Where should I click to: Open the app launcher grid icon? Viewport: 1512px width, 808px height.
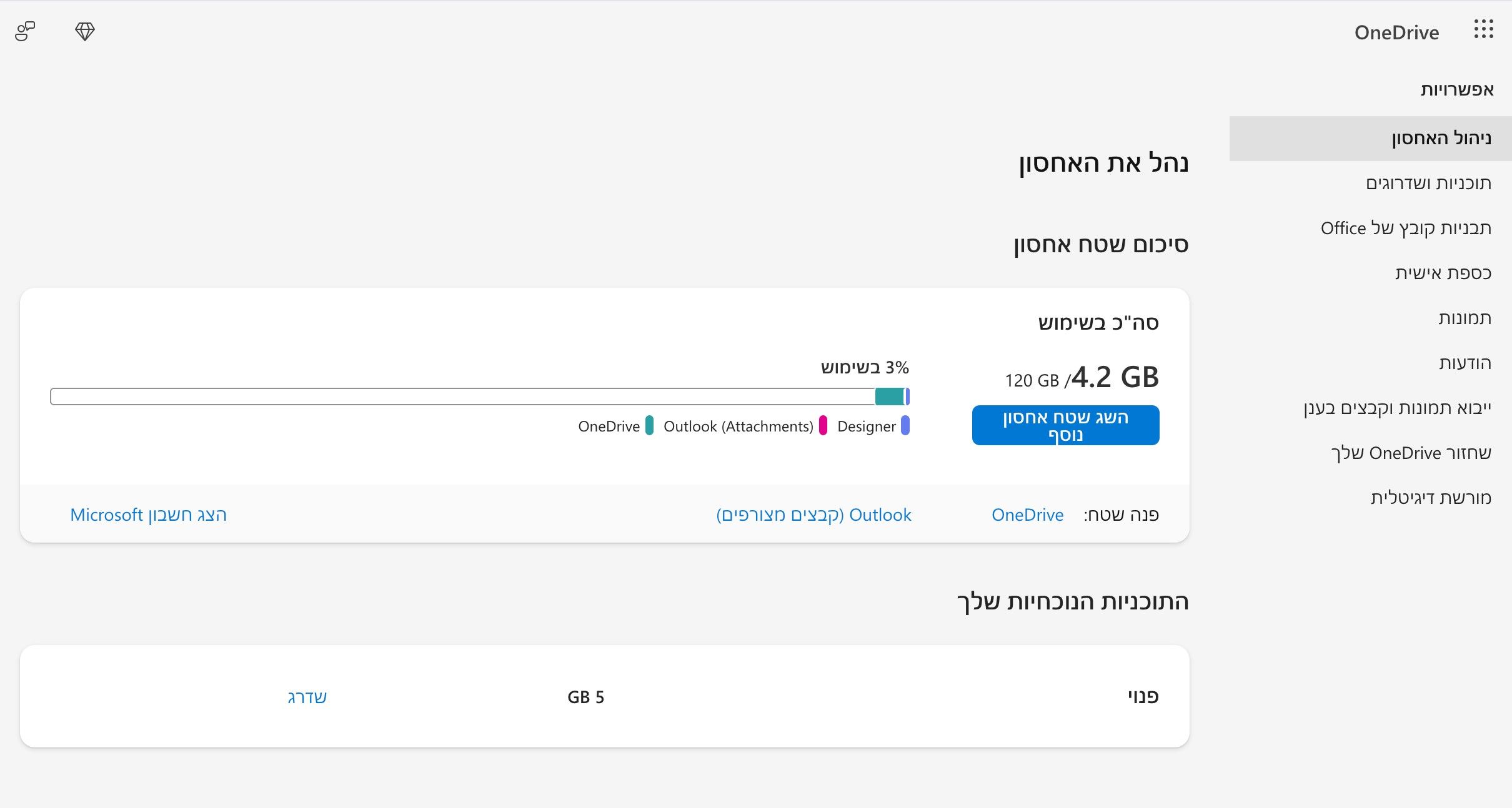pyautogui.click(x=1483, y=29)
